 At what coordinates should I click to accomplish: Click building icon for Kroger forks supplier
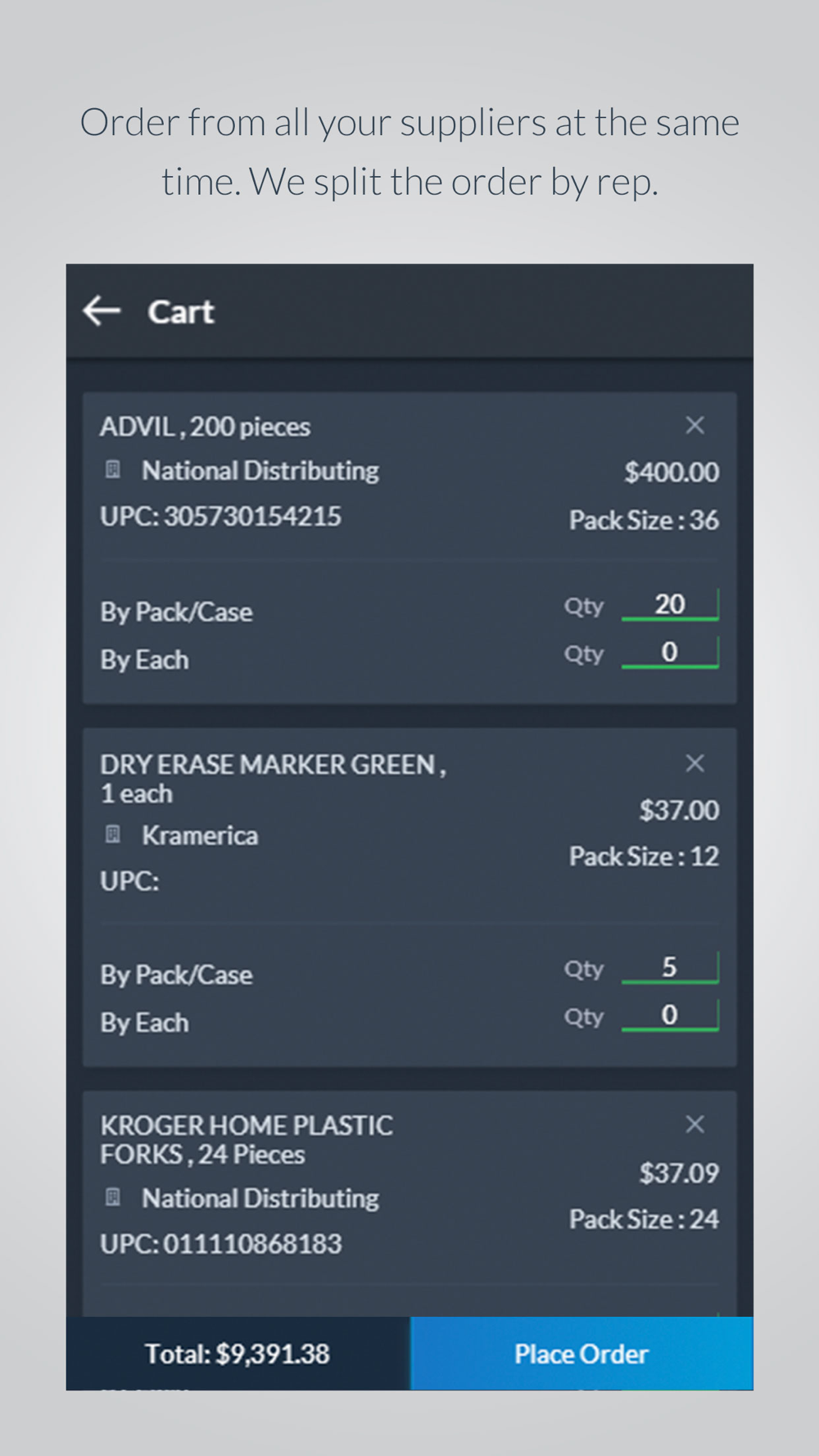point(113,1197)
